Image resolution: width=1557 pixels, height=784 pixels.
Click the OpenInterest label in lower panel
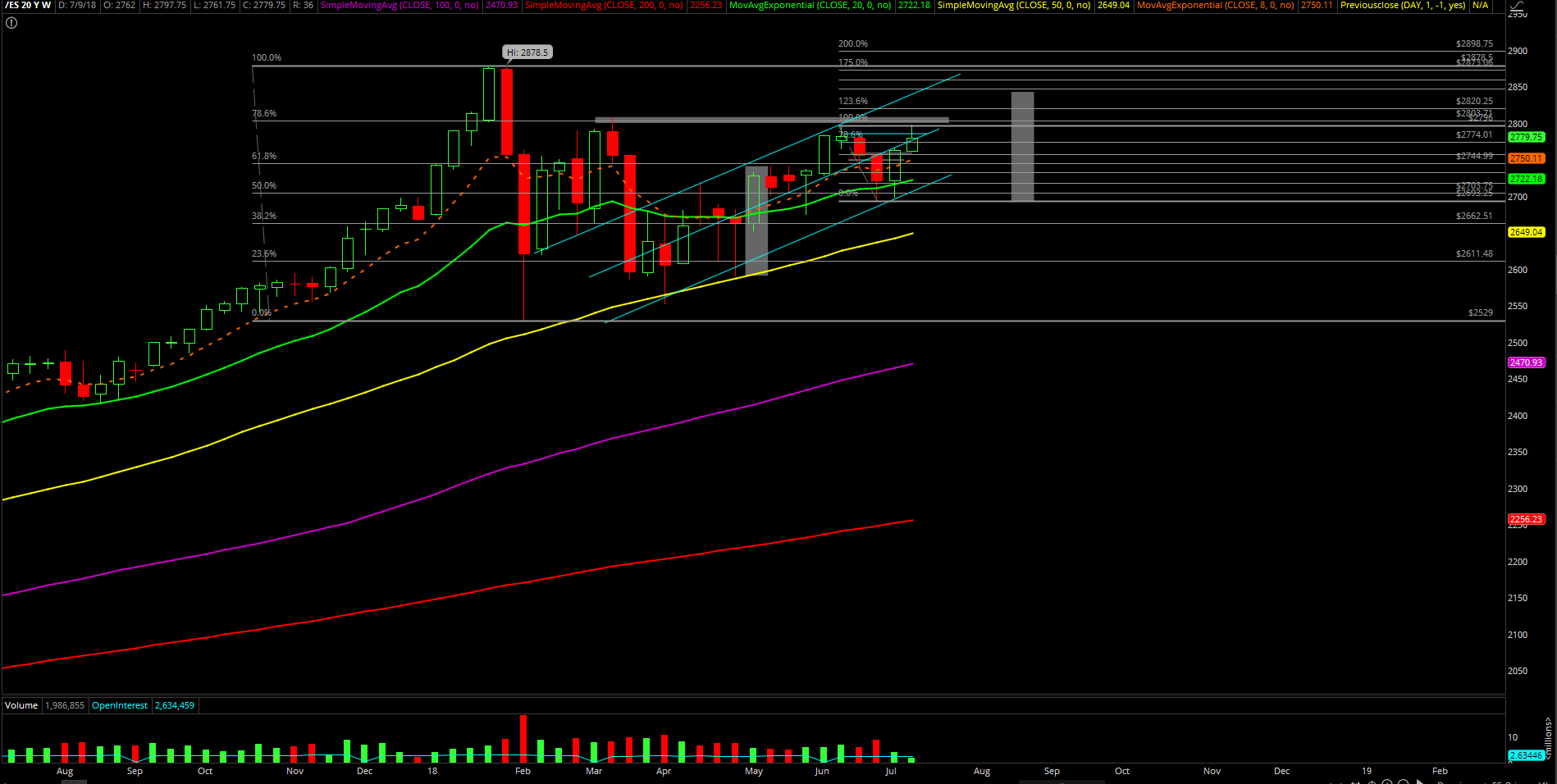[x=120, y=705]
